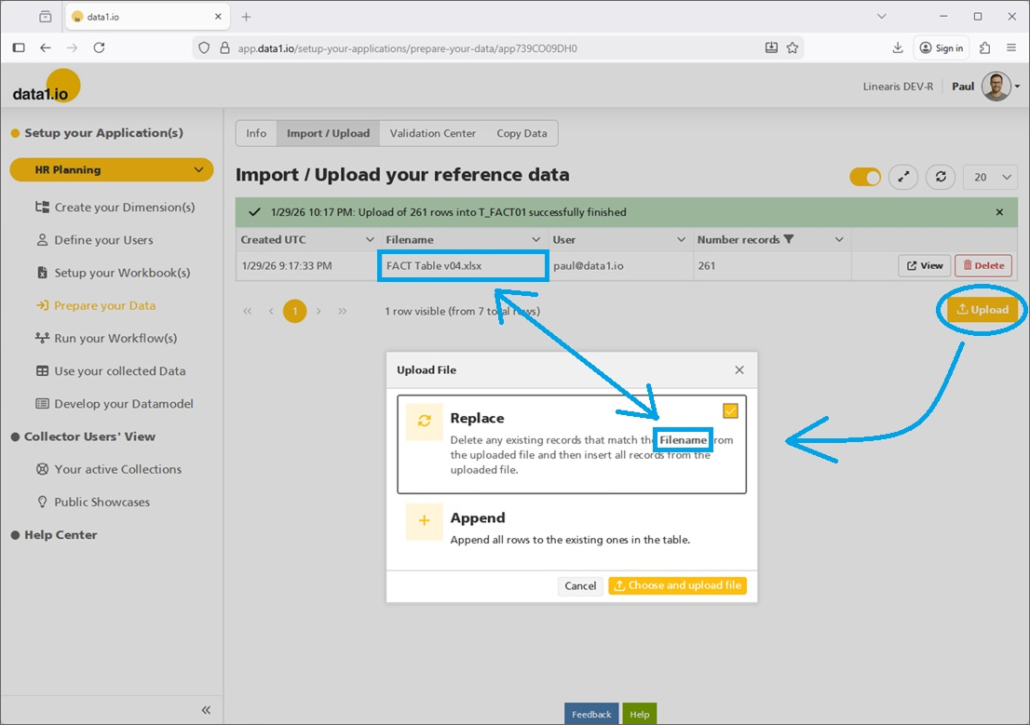Open the page size 20 dropdown

click(x=990, y=177)
